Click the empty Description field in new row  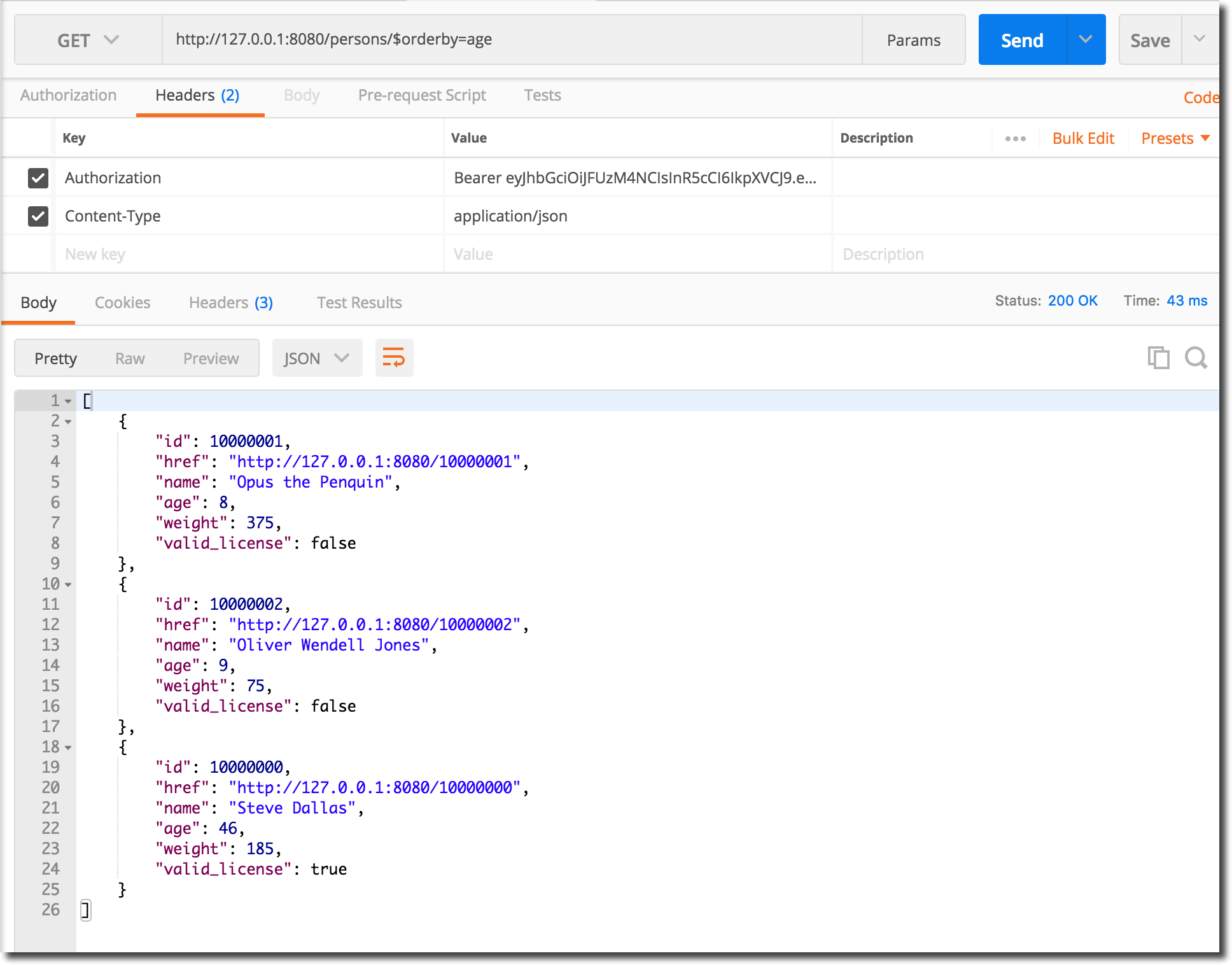[x=1025, y=254]
